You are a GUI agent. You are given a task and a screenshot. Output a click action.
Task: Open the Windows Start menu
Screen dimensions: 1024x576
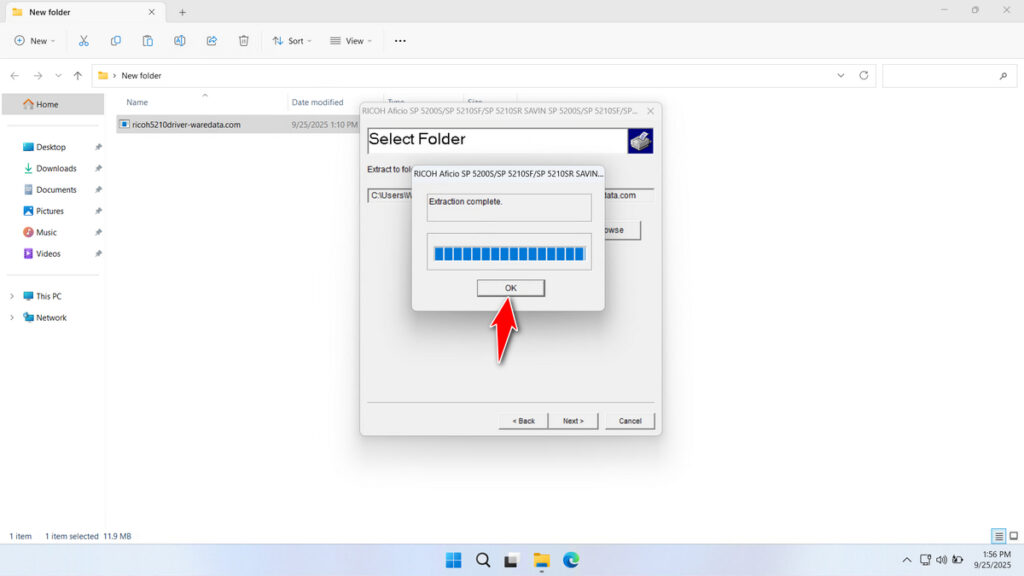(x=453, y=560)
